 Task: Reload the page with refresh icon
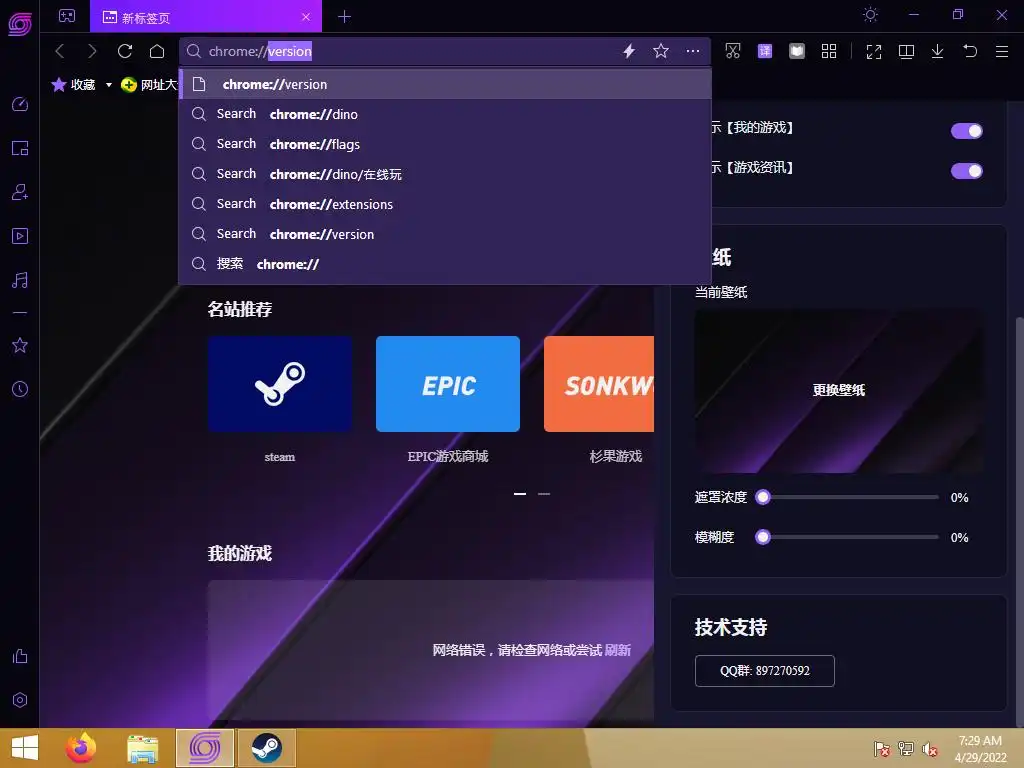pyautogui.click(x=125, y=51)
